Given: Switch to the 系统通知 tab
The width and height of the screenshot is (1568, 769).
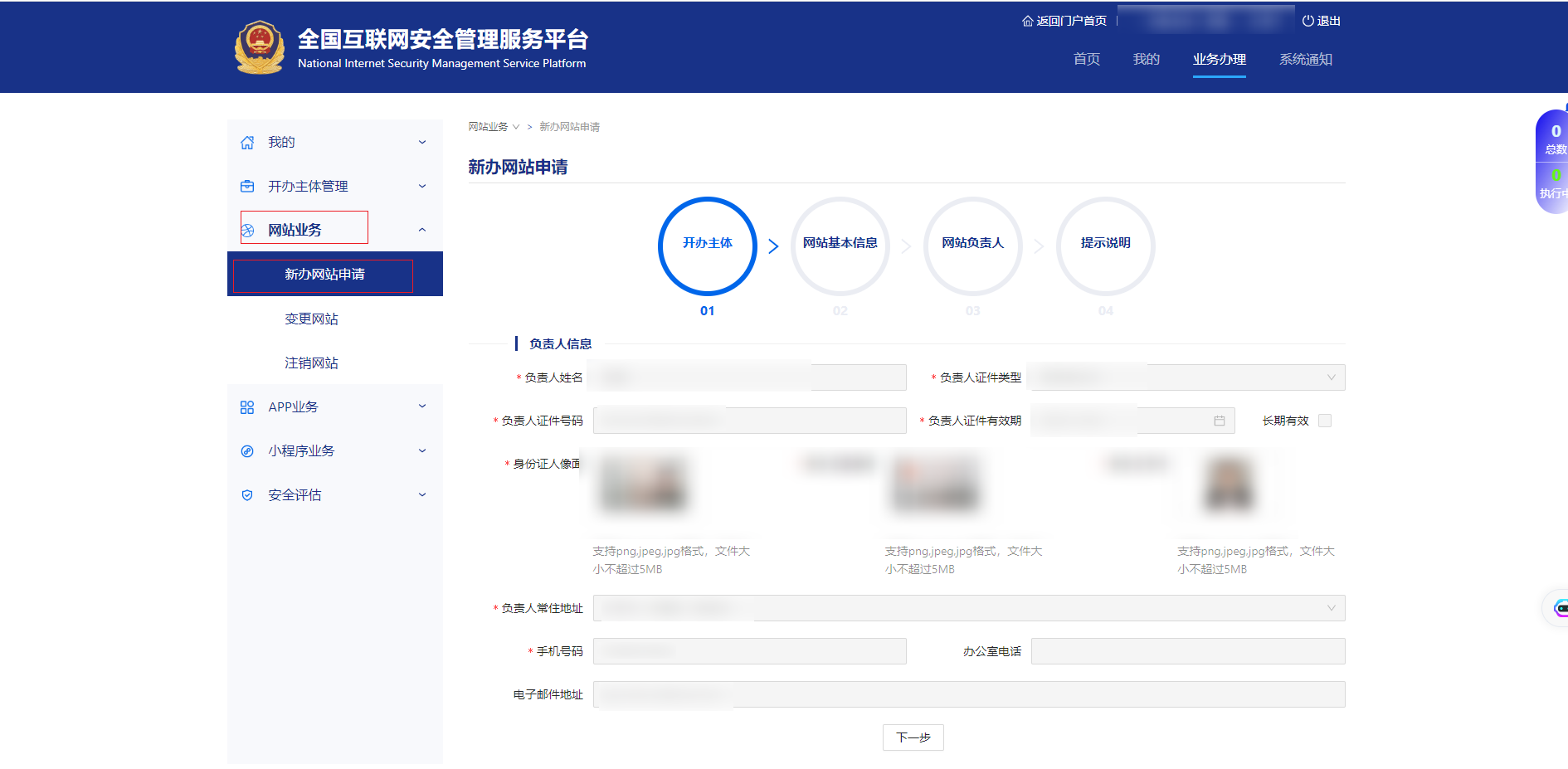Looking at the screenshot, I should pyautogui.click(x=1305, y=60).
